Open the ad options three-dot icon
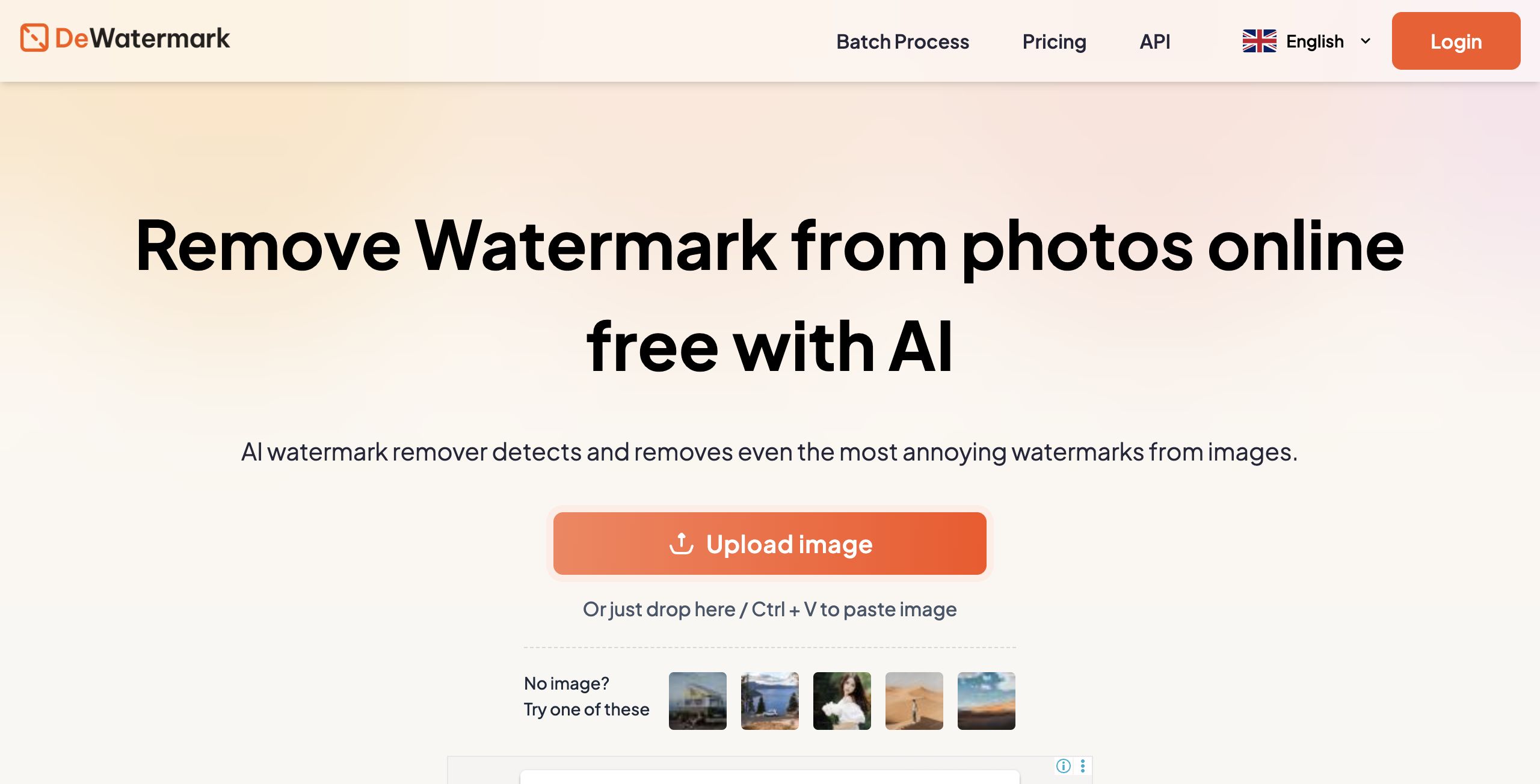Screen dimensions: 1540x784 coord(1083,765)
